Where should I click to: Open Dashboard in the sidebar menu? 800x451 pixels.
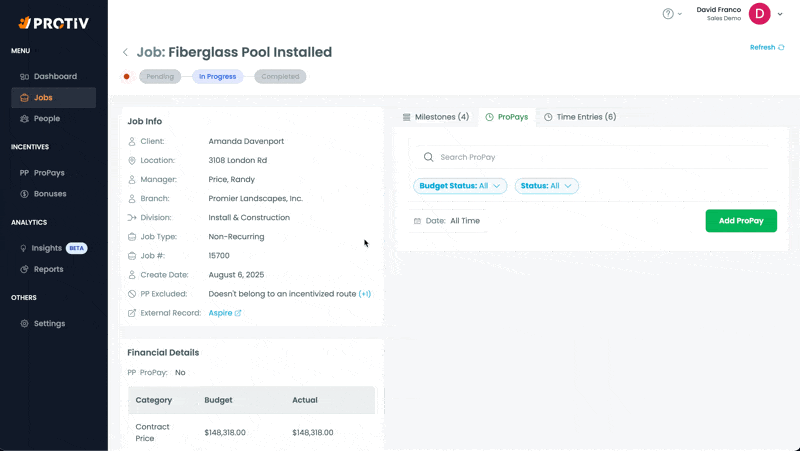55,76
